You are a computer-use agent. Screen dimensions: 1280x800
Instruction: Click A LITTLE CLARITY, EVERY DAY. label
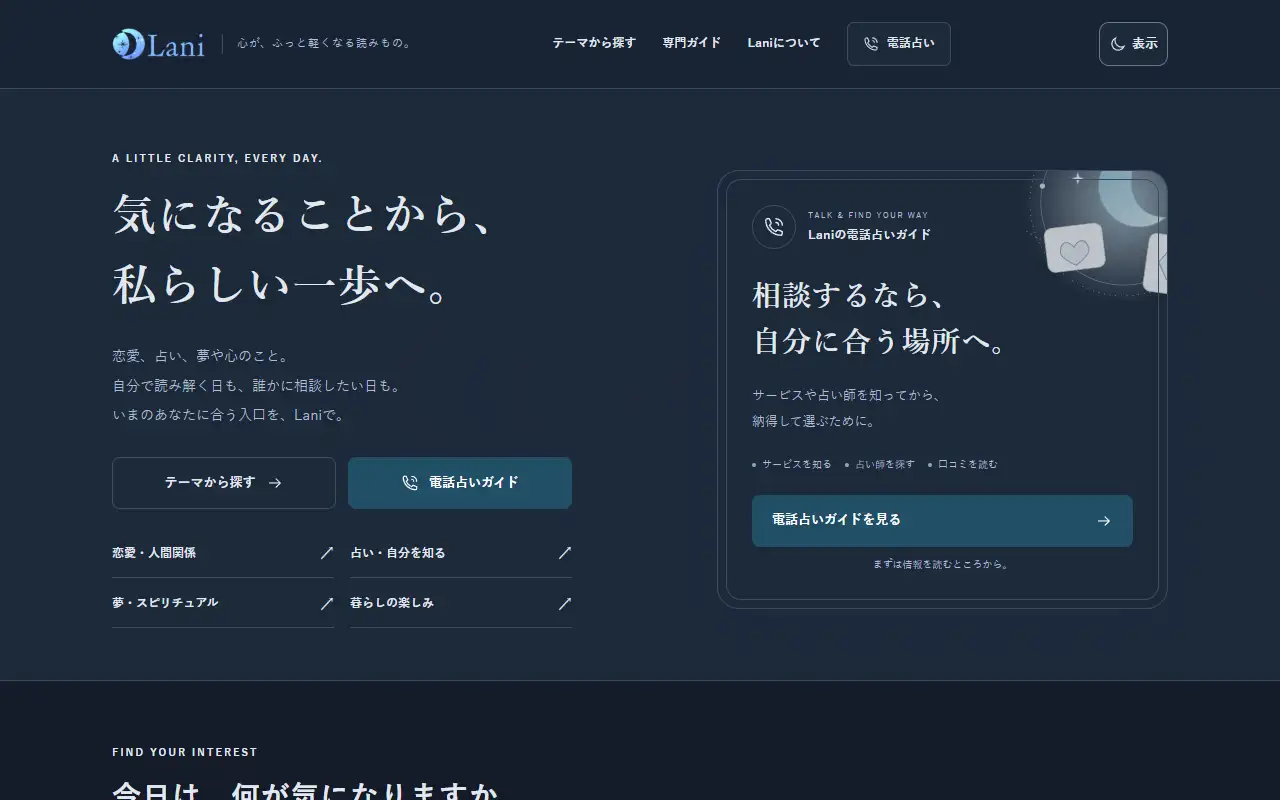[217, 158]
